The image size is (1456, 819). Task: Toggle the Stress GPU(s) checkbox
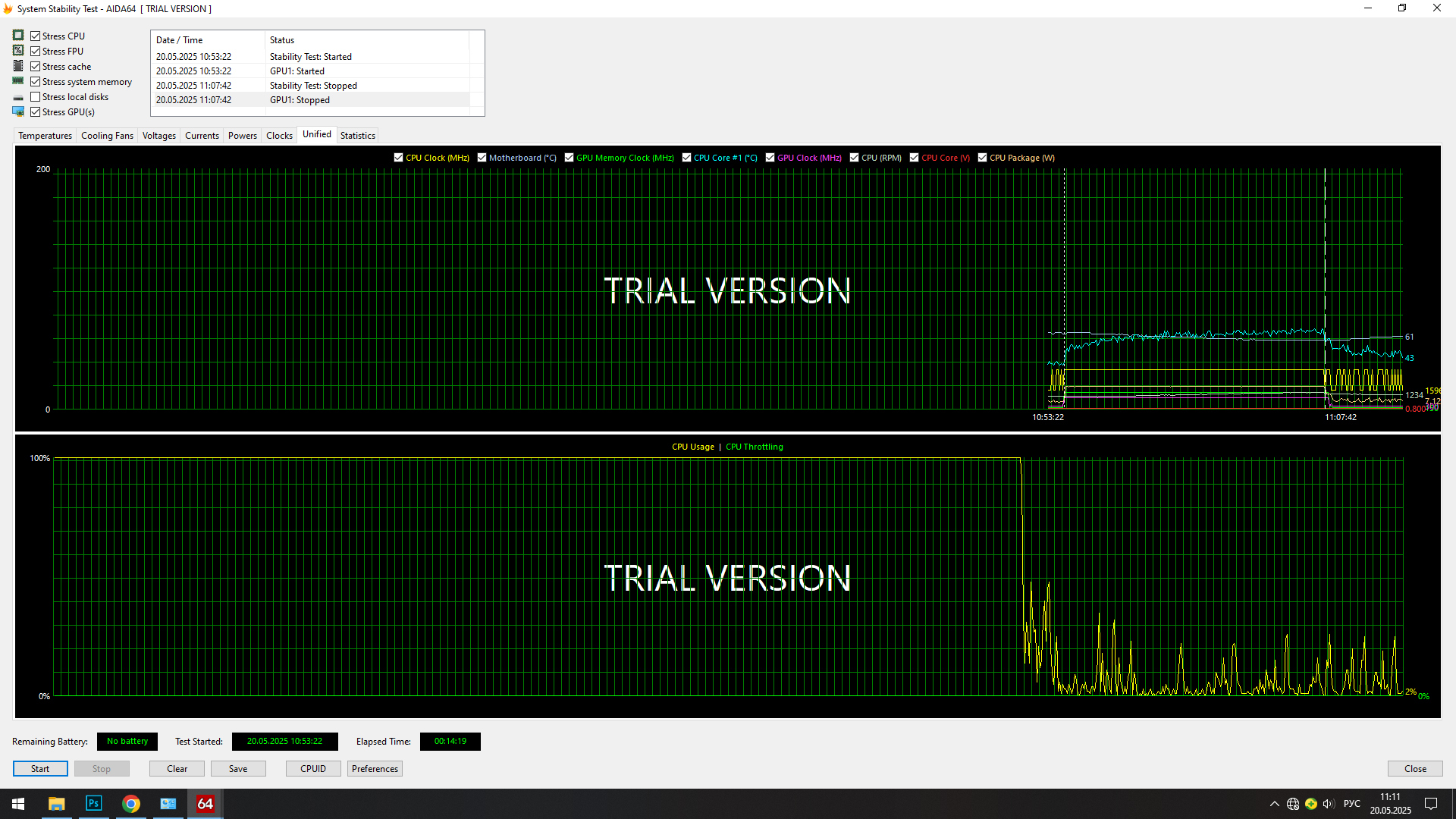(x=35, y=111)
